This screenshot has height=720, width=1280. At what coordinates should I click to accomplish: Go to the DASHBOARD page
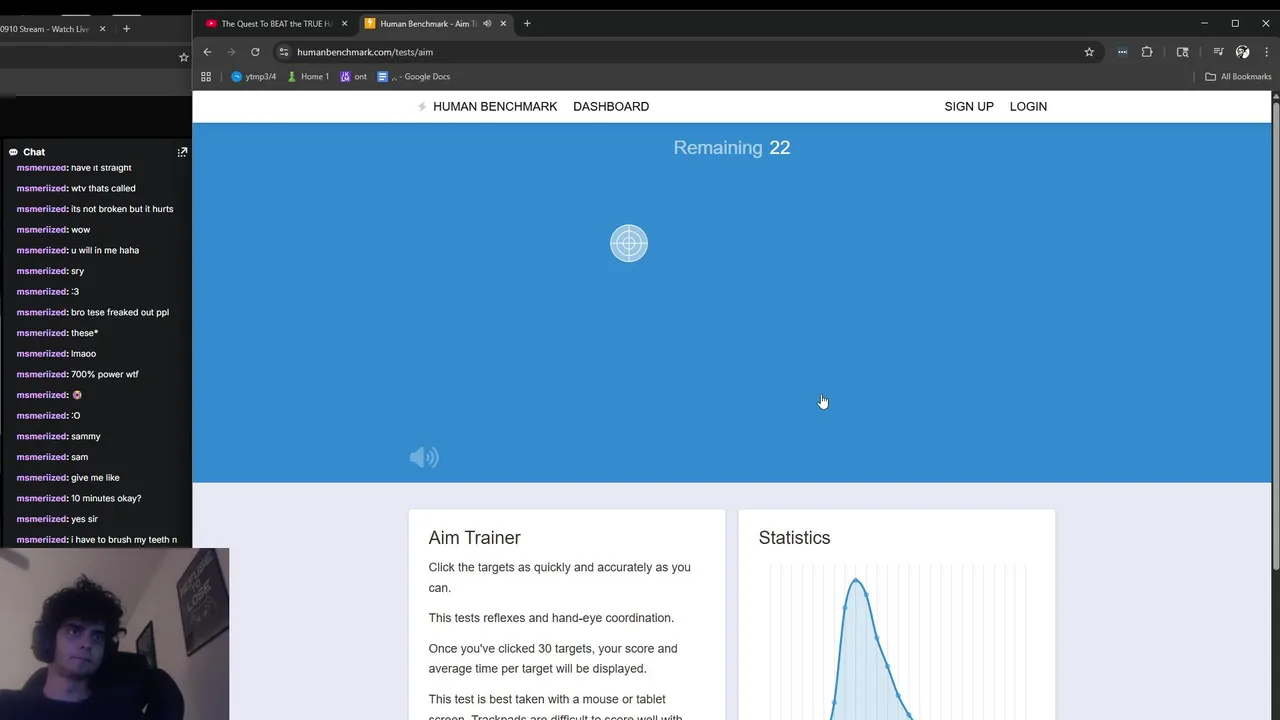coord(611,106)
